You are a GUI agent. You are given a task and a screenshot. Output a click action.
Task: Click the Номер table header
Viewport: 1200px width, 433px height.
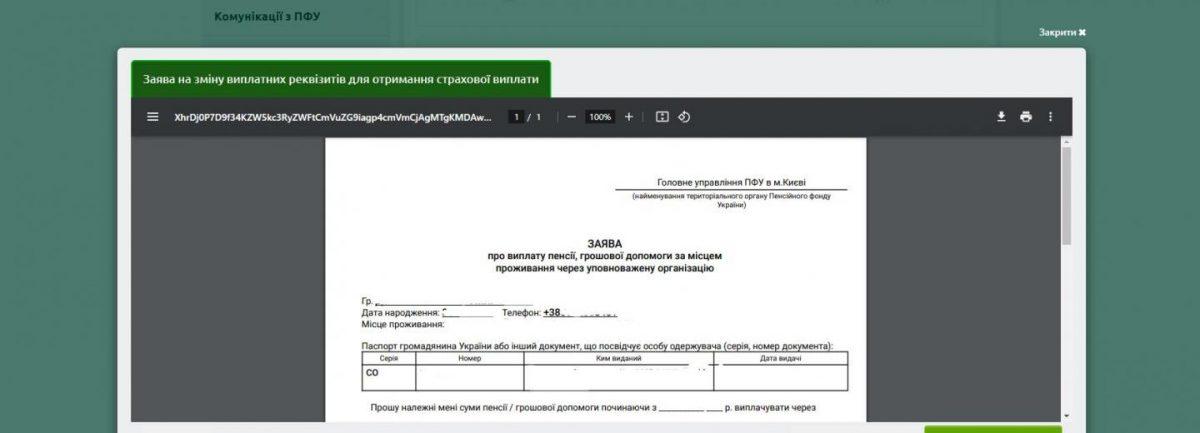(470, 358)
